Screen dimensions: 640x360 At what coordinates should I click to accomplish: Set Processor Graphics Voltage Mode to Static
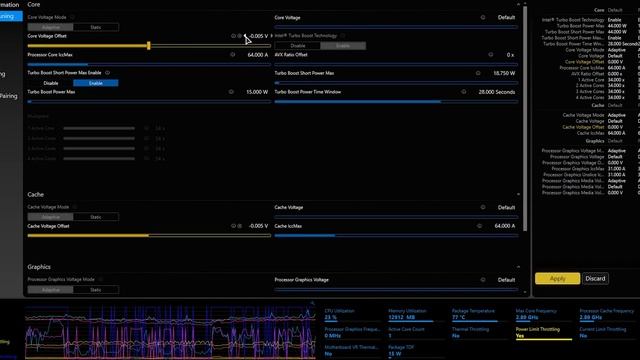click(x=96, y=289)
